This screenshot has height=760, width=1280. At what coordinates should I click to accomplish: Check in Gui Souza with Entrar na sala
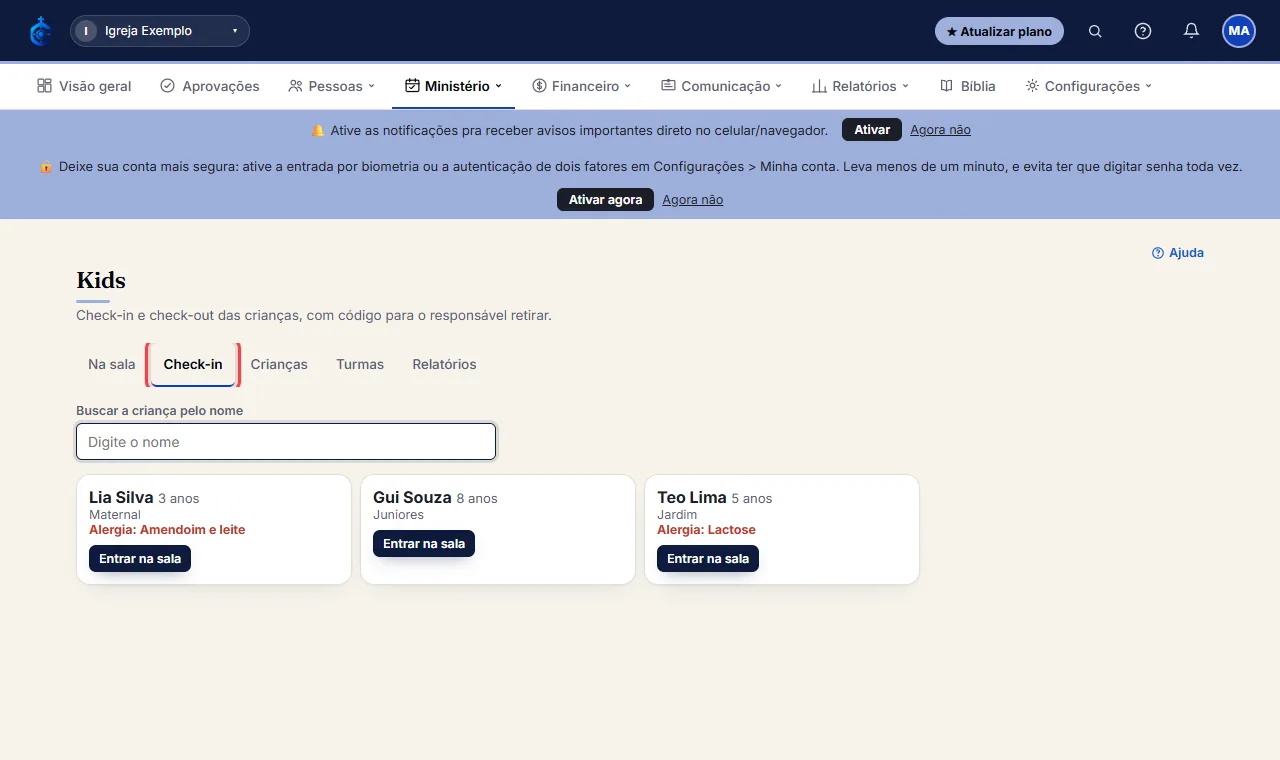[x=424, y=544]
